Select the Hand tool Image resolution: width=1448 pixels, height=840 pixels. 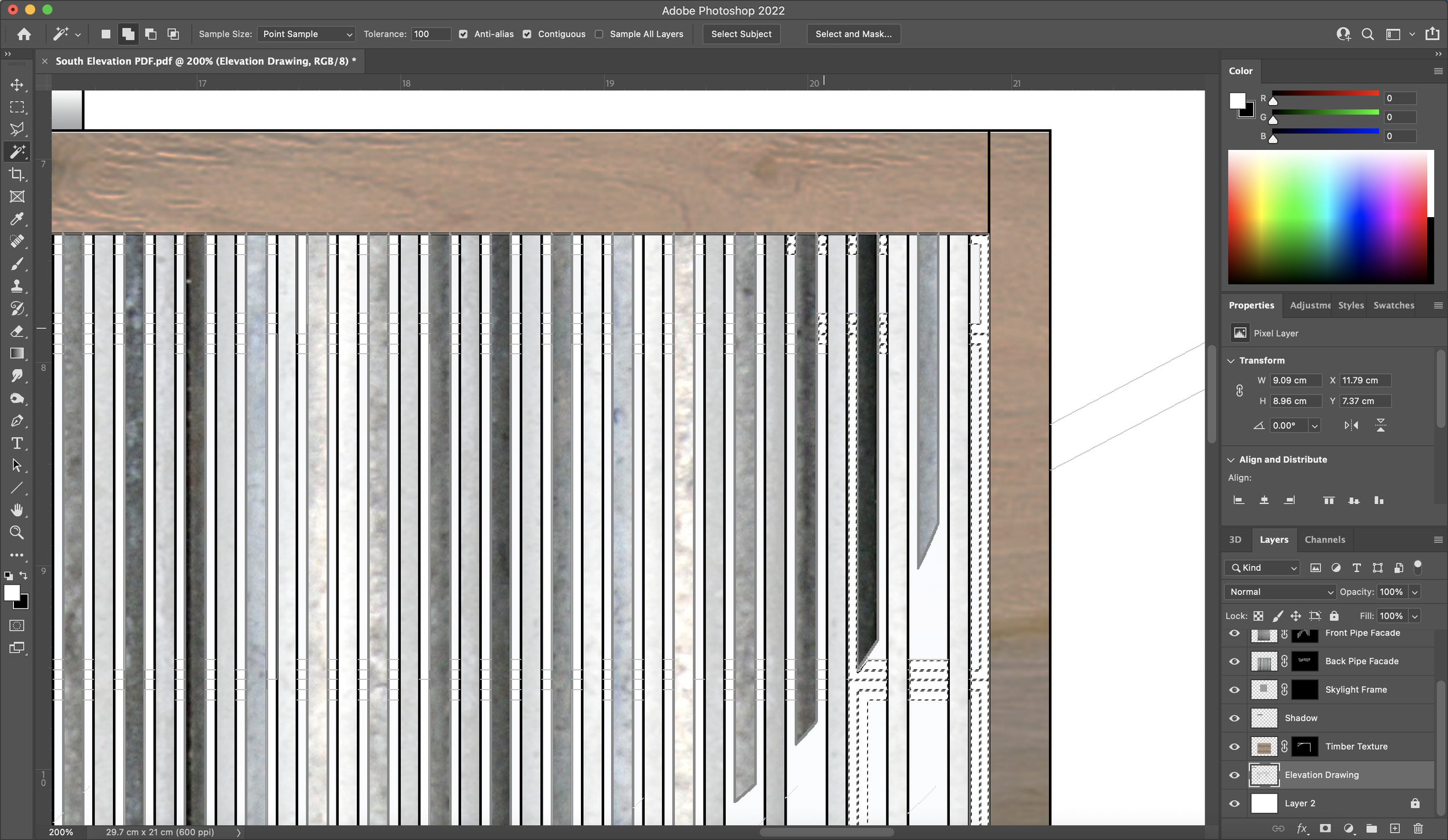click(17, 510)
